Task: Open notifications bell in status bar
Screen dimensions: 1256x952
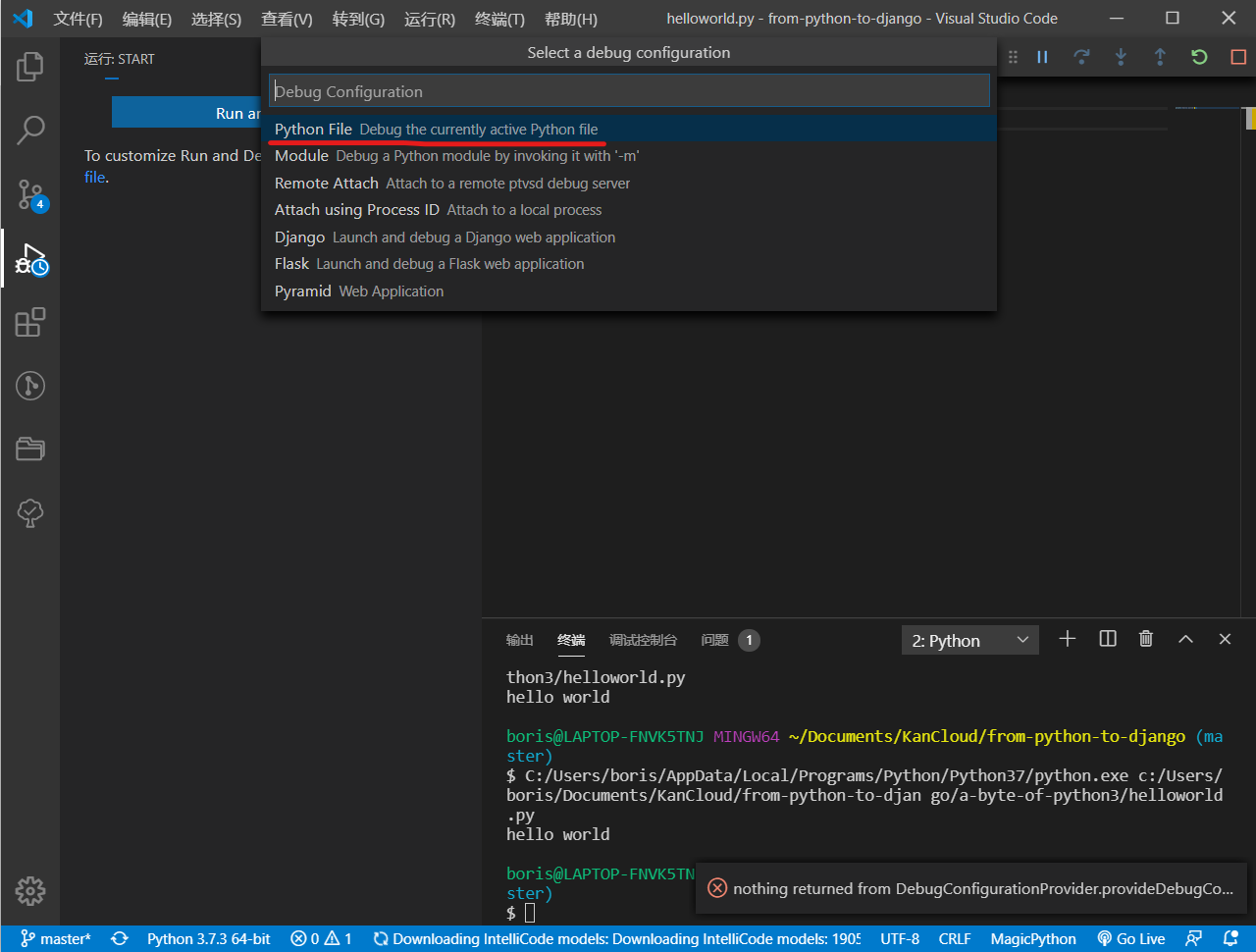Action: pyautogui.click(x=1230, y=938)
